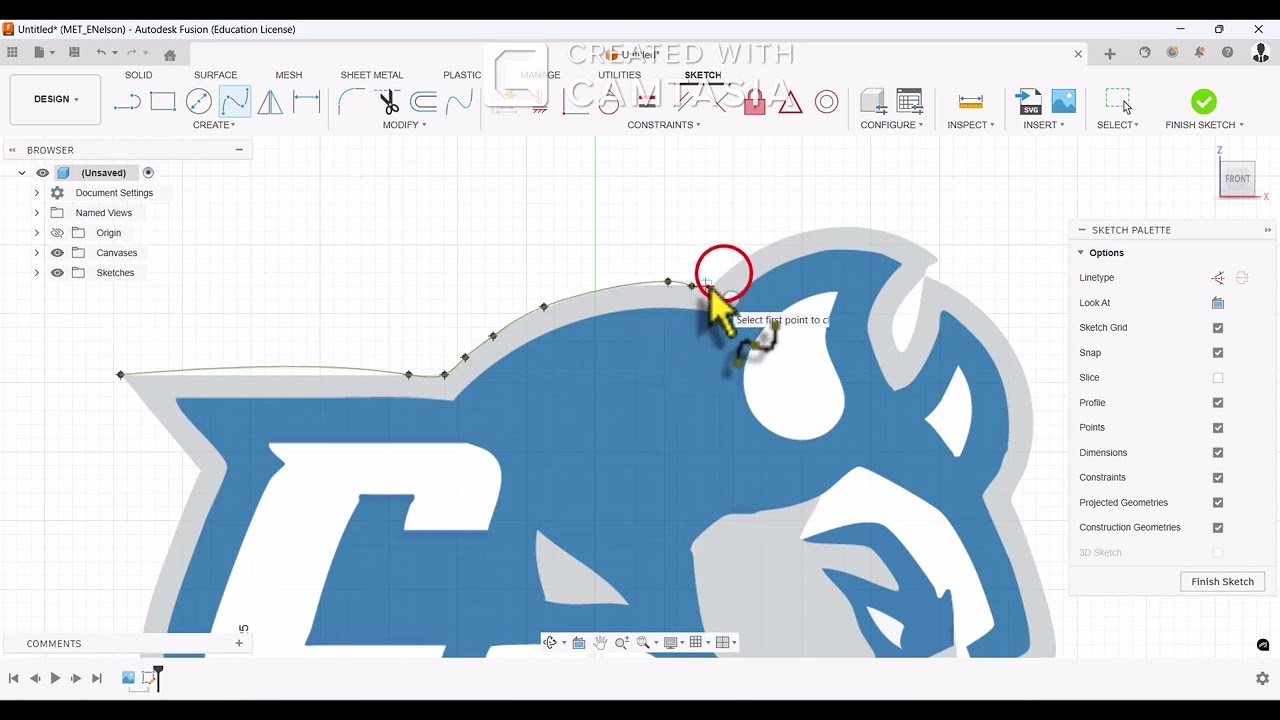This screenshot has height=720, width=1280.
Task: Click the Insert SVG icon
Action: click(1028, 101)
